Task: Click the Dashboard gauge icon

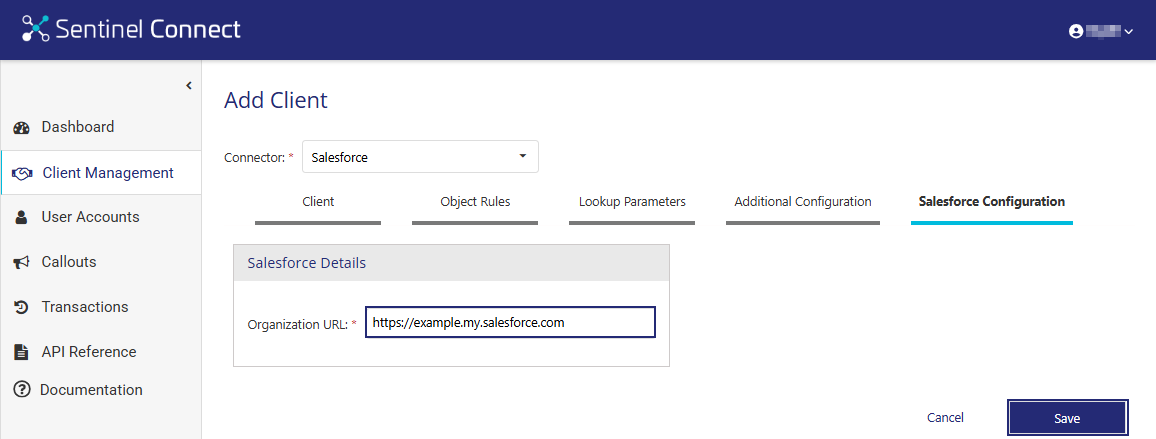Action: click(x=21, y=128)
